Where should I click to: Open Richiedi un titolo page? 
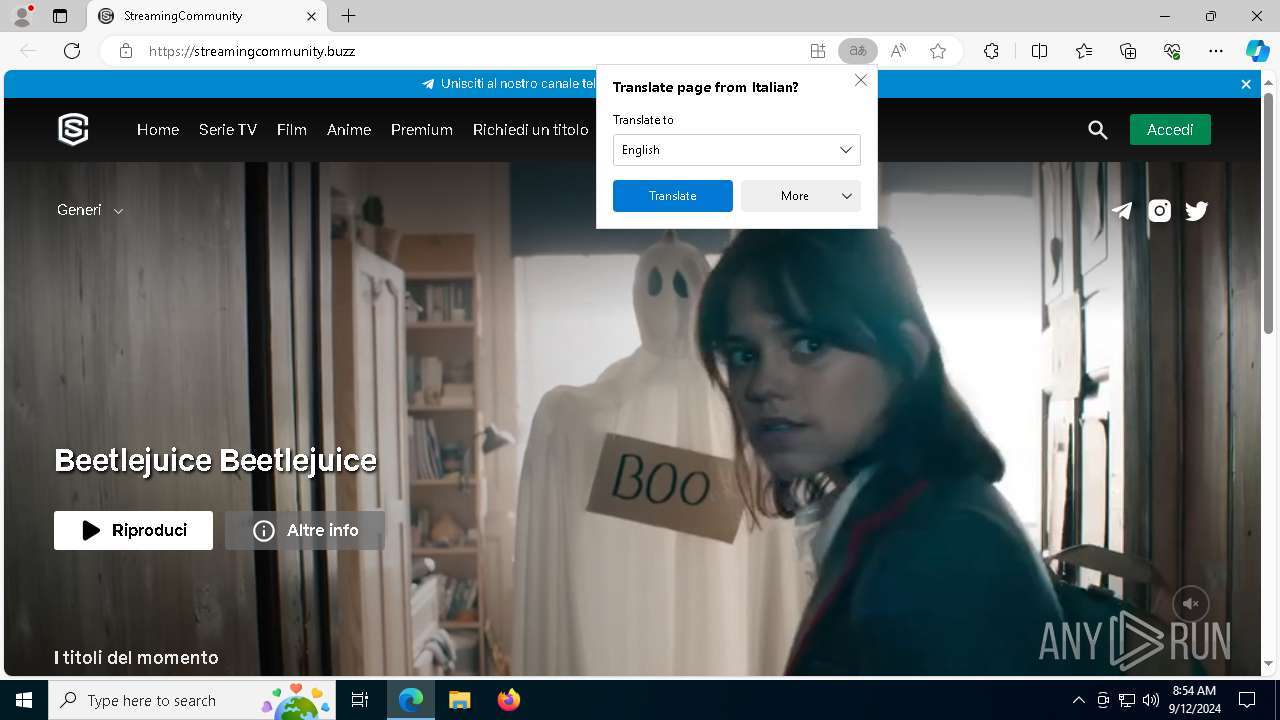pyautogui.click(x=531, y=130)
